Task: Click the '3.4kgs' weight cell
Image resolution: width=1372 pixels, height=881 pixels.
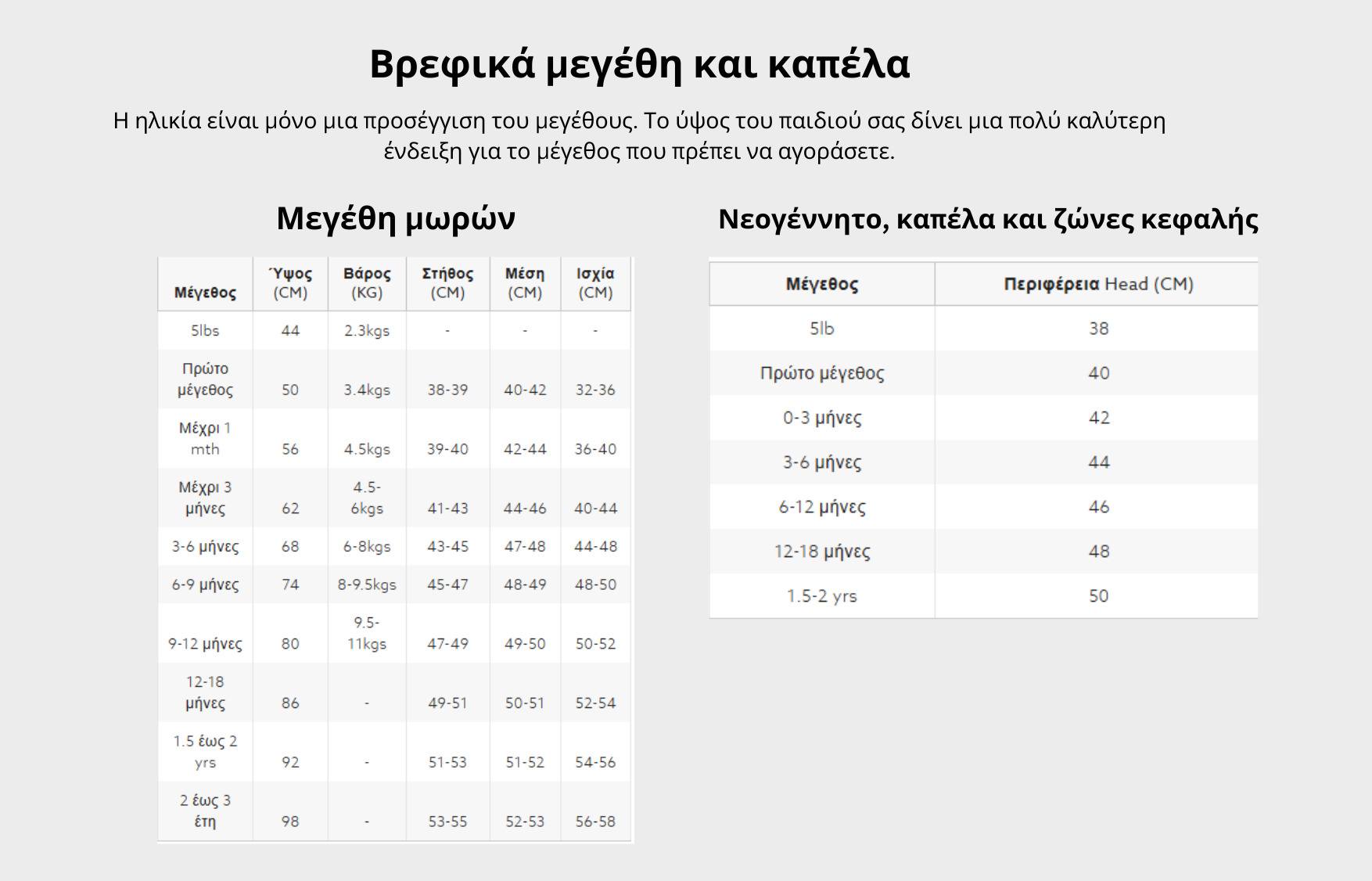Action: pos(367,390)
